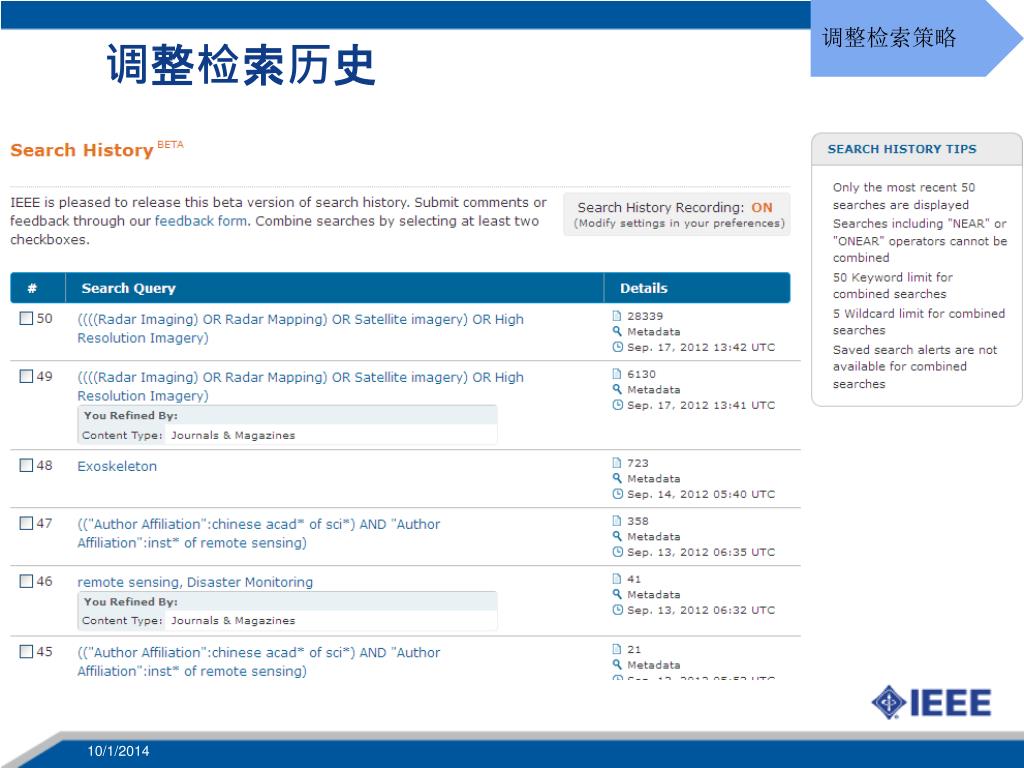
Task: Click the You Refined By label in search 49
Action: pyautogui.click(x=131, y=415)
